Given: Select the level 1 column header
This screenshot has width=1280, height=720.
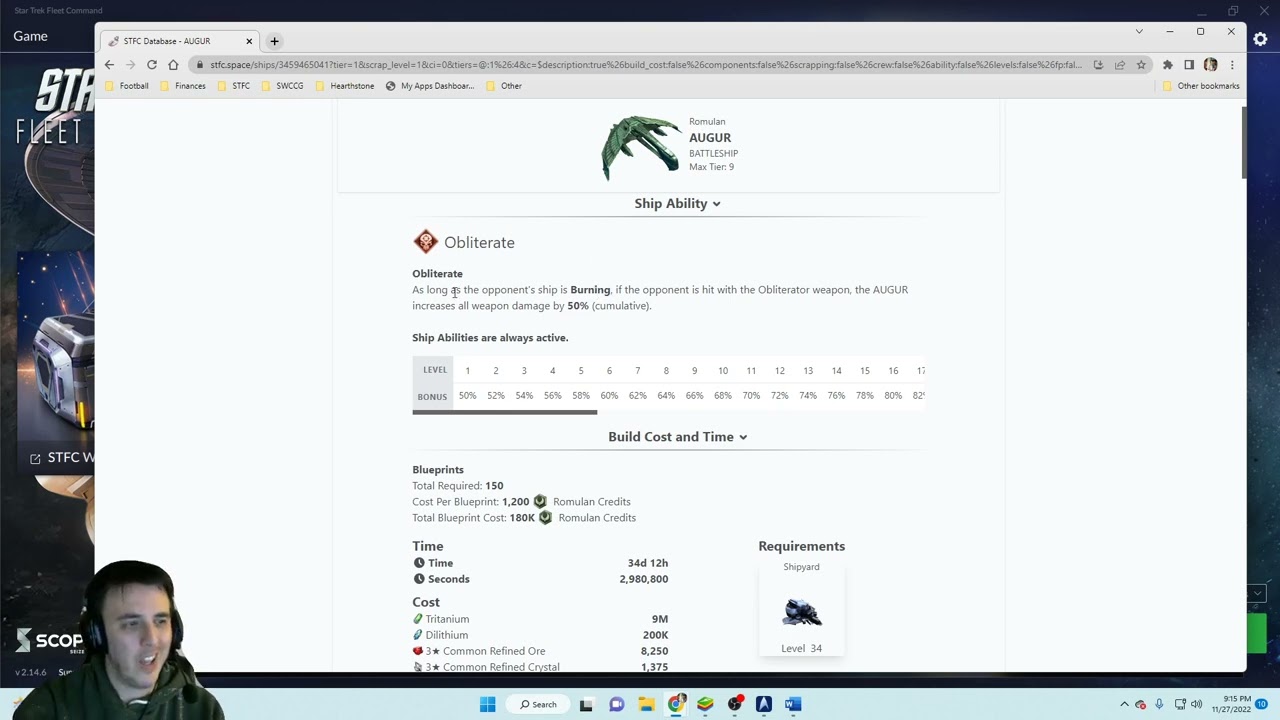Looking at the screenshot, I should 467,371.
